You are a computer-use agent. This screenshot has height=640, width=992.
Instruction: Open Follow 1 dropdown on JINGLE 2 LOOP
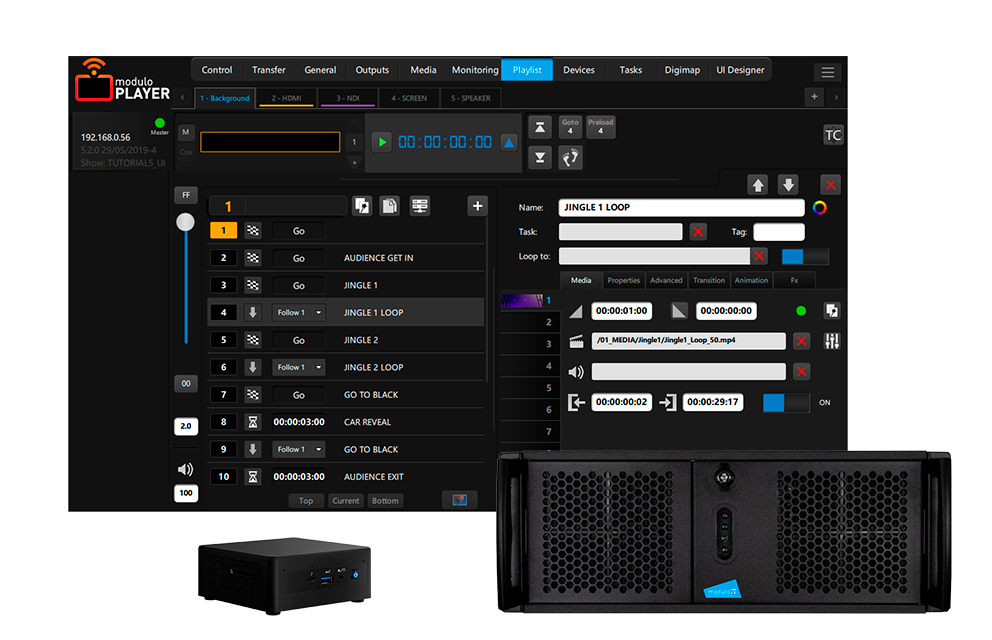[x=299, y=367]
